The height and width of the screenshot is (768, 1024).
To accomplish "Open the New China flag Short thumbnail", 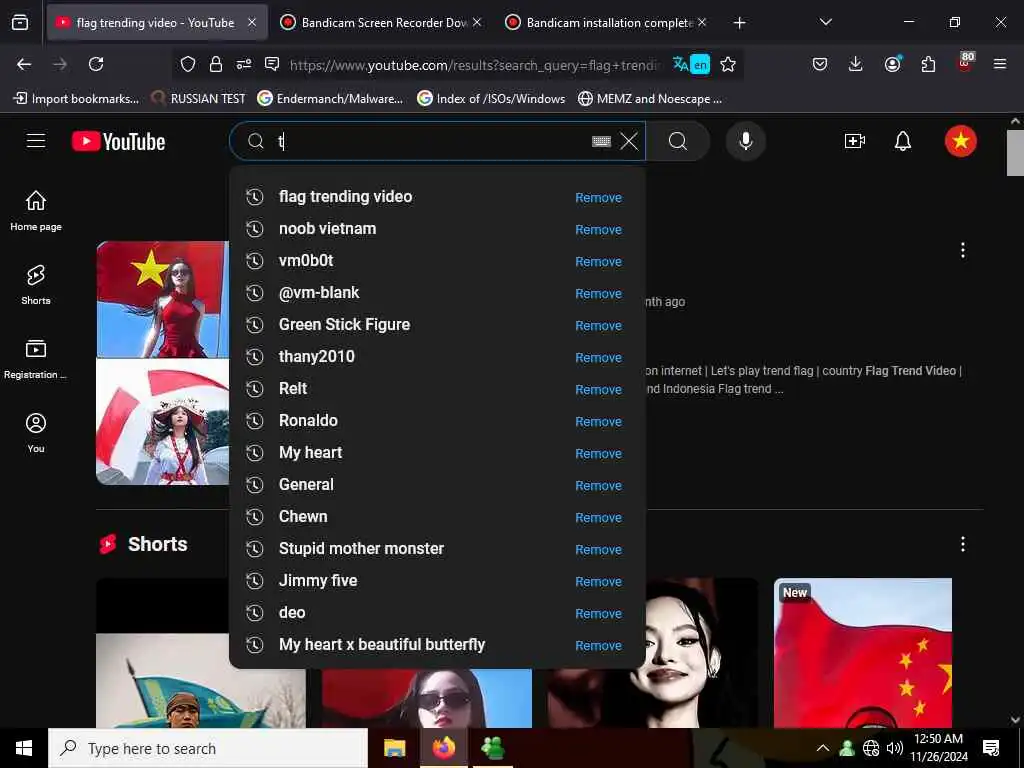I will (x=863, y=653).
